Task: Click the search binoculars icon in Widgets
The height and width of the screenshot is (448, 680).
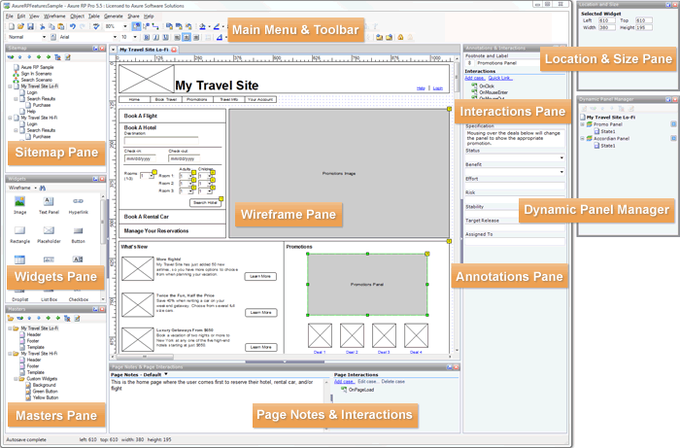Action: click(x=42, y=188)
